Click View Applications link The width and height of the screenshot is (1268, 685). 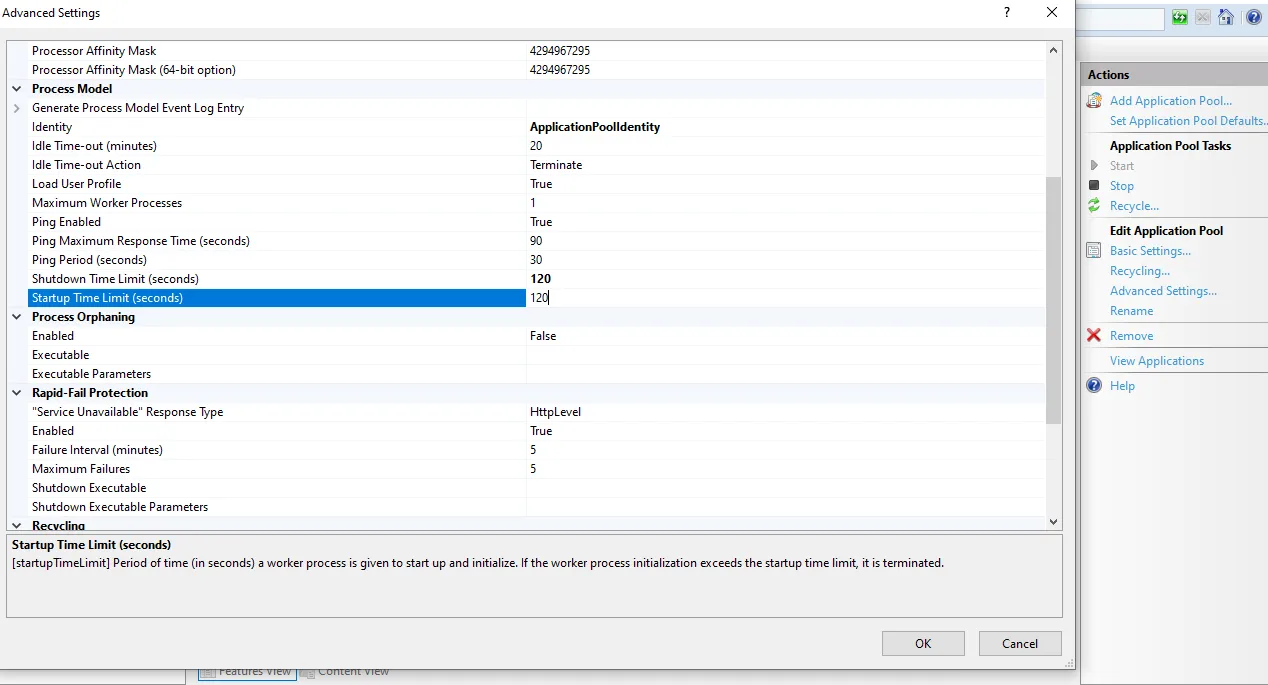(x=1157, y=361)
